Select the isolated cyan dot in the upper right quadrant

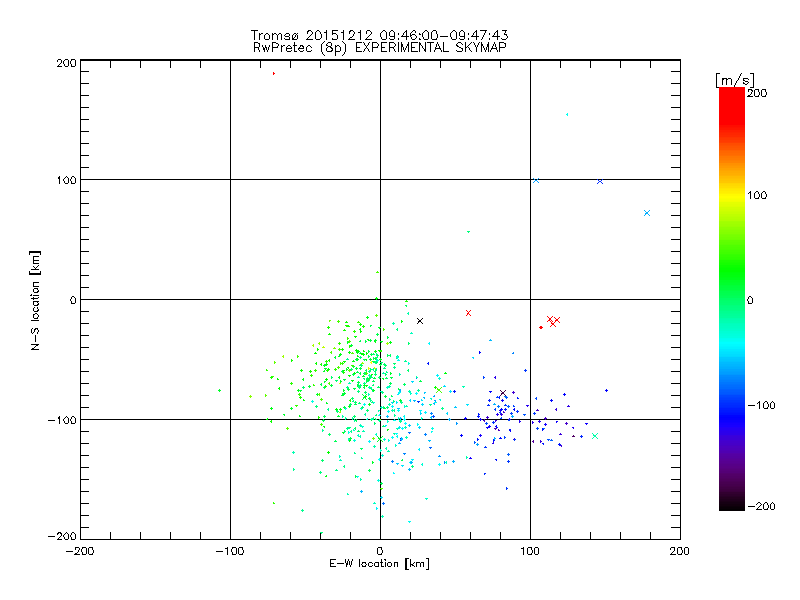click(x=567, y=114)
